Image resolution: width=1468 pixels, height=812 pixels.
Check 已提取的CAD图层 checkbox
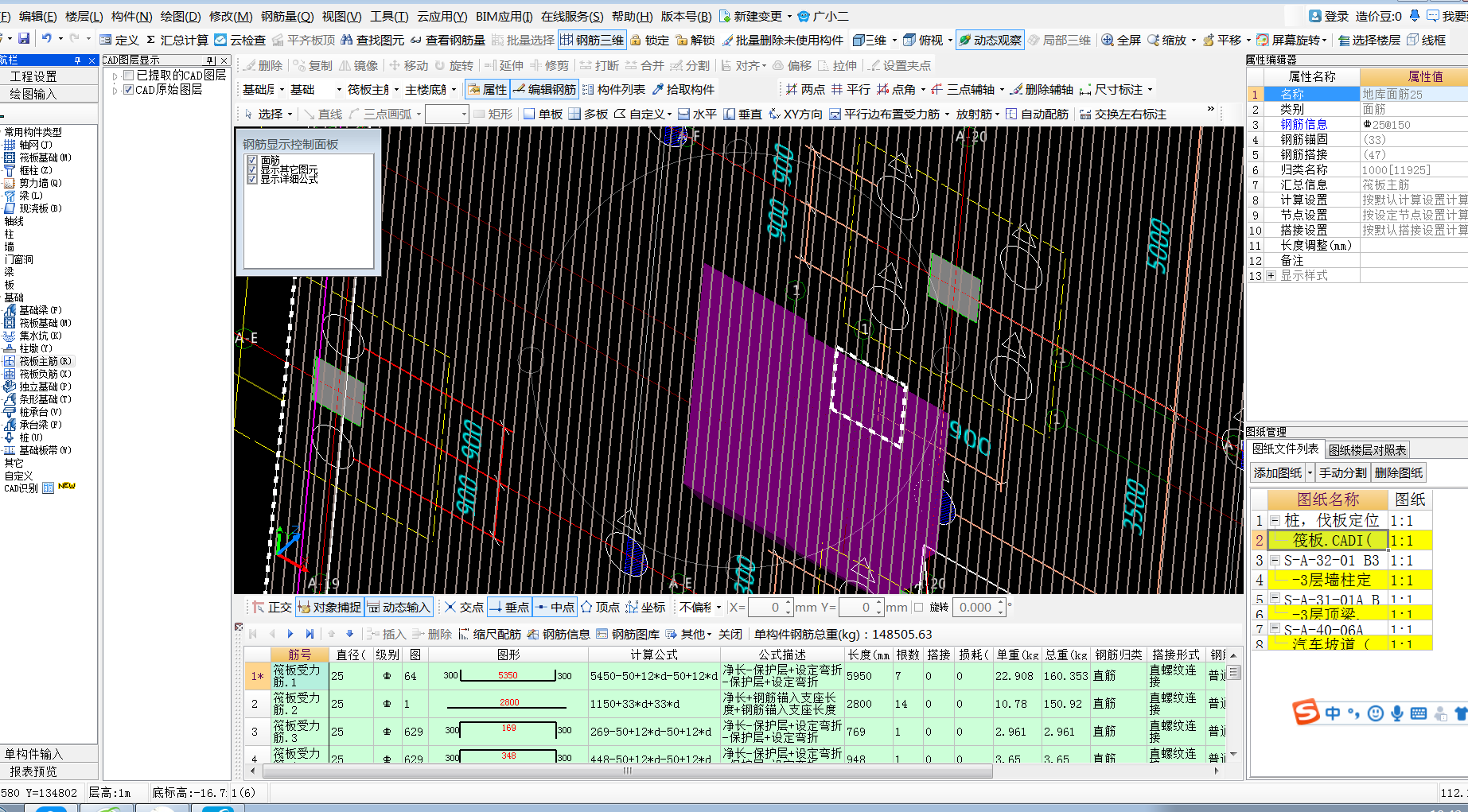pos(128,76)
